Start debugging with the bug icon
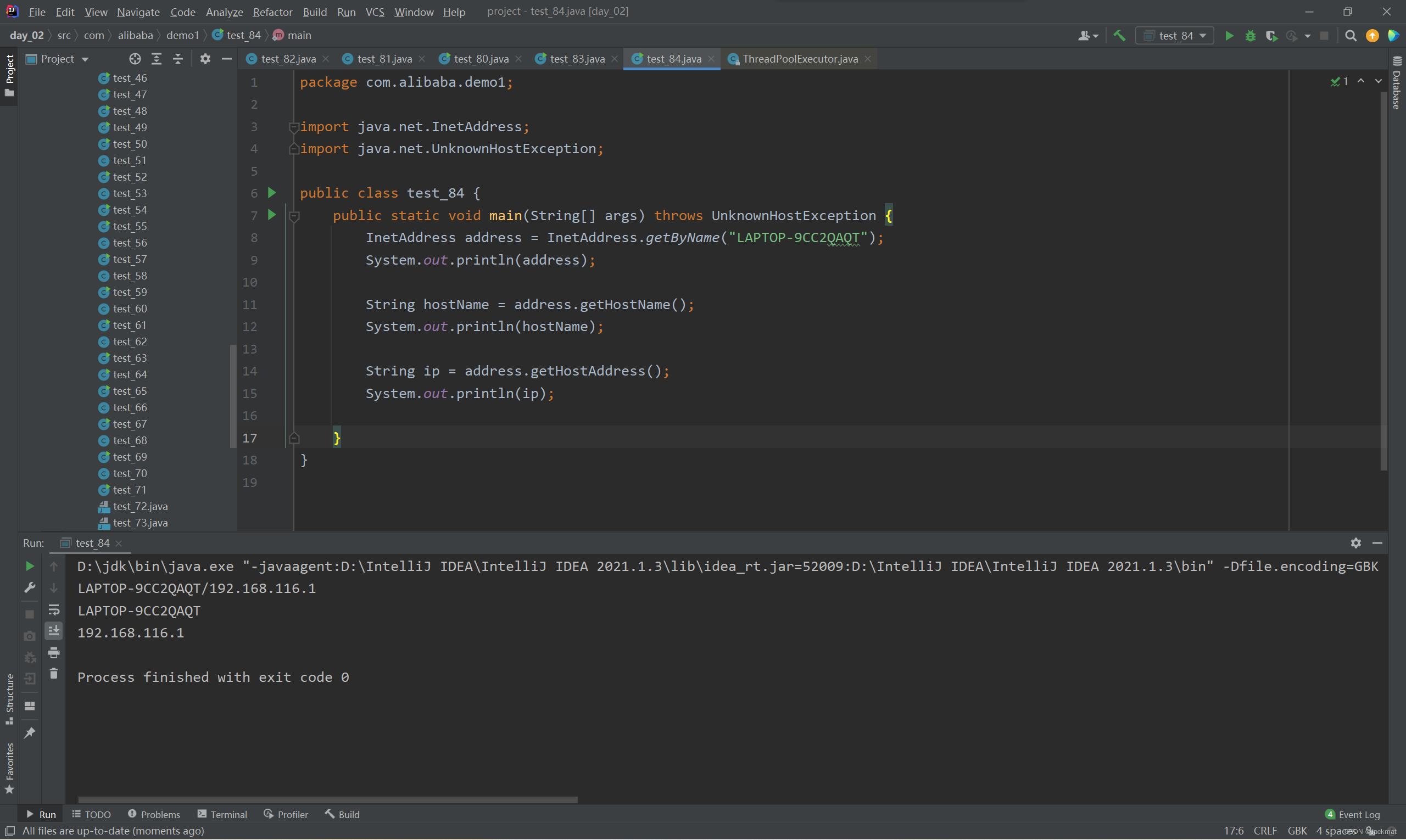 pyautogui.click(x=1250, y=36)
